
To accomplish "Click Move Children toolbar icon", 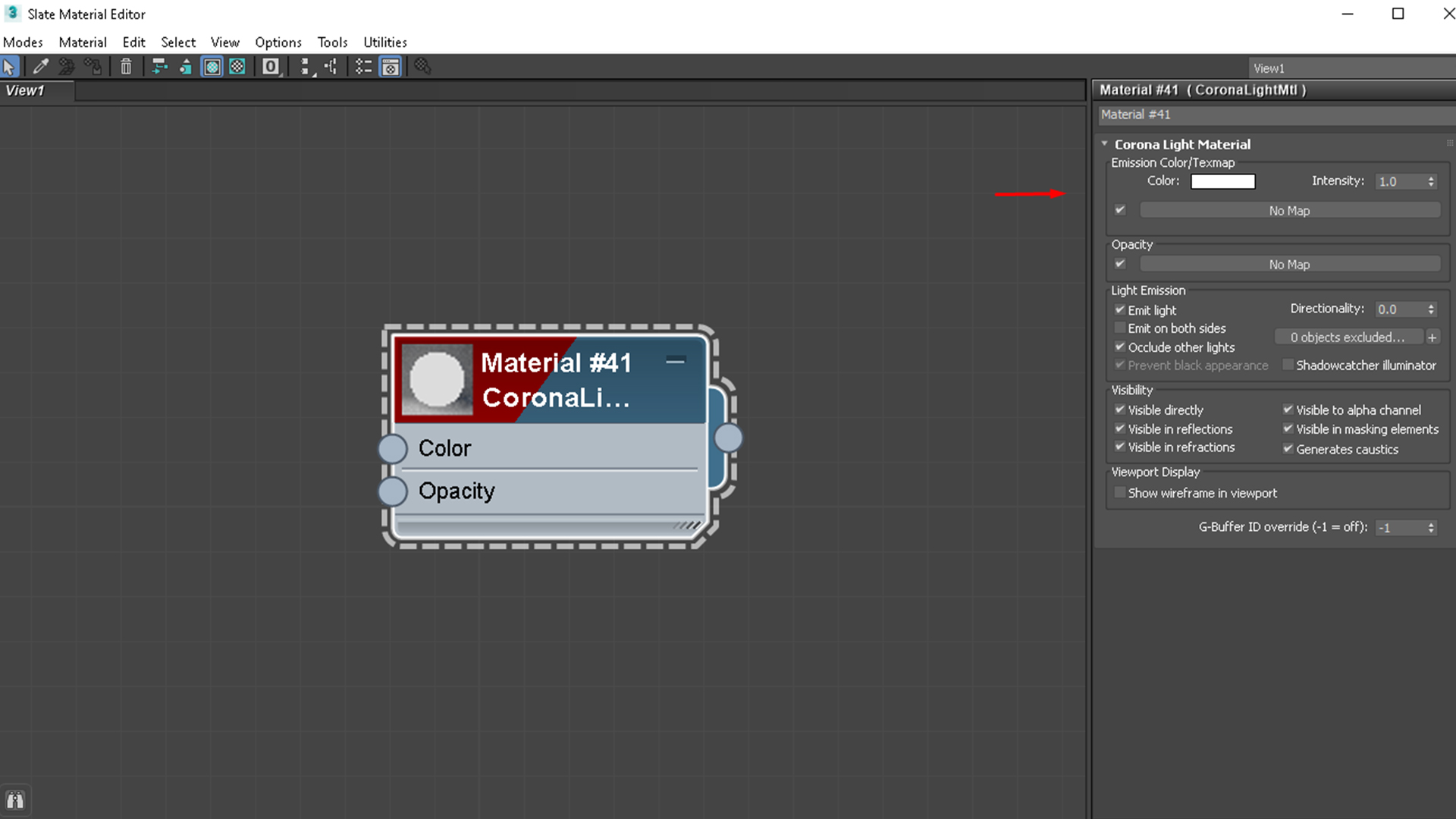I will [159, 67].
